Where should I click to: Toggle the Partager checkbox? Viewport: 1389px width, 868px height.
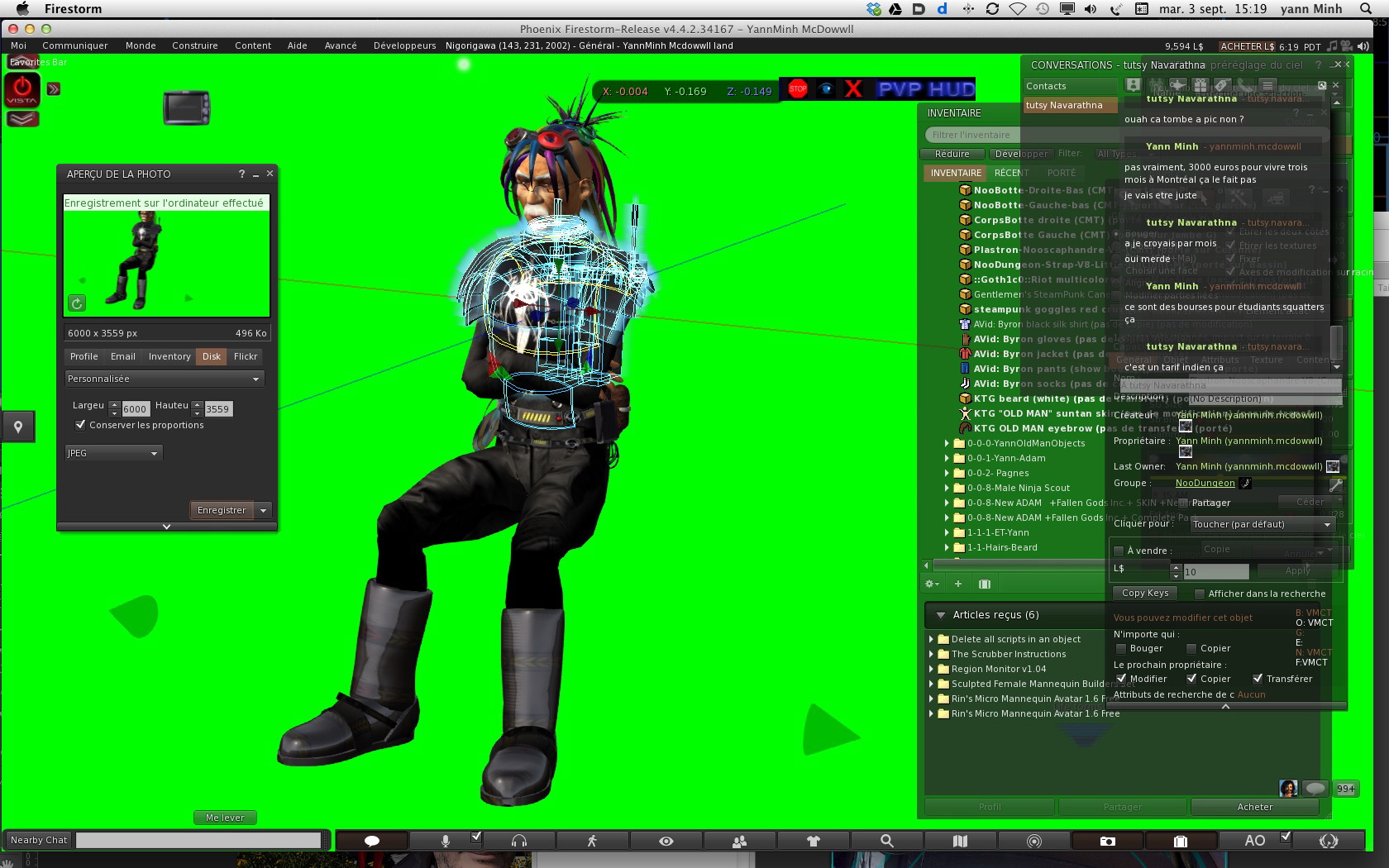(x=1184, y=503)
